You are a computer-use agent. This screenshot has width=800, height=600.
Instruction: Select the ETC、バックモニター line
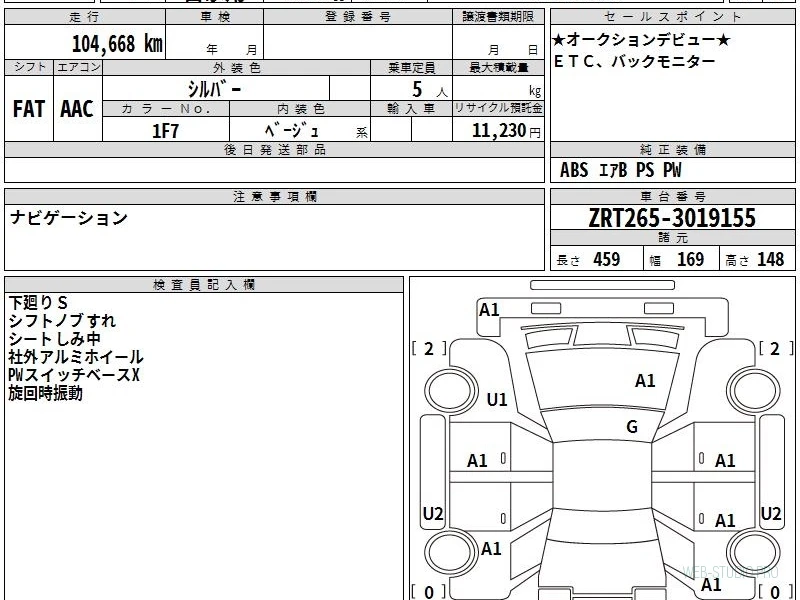pyautogui.click(x=635, y=62)
